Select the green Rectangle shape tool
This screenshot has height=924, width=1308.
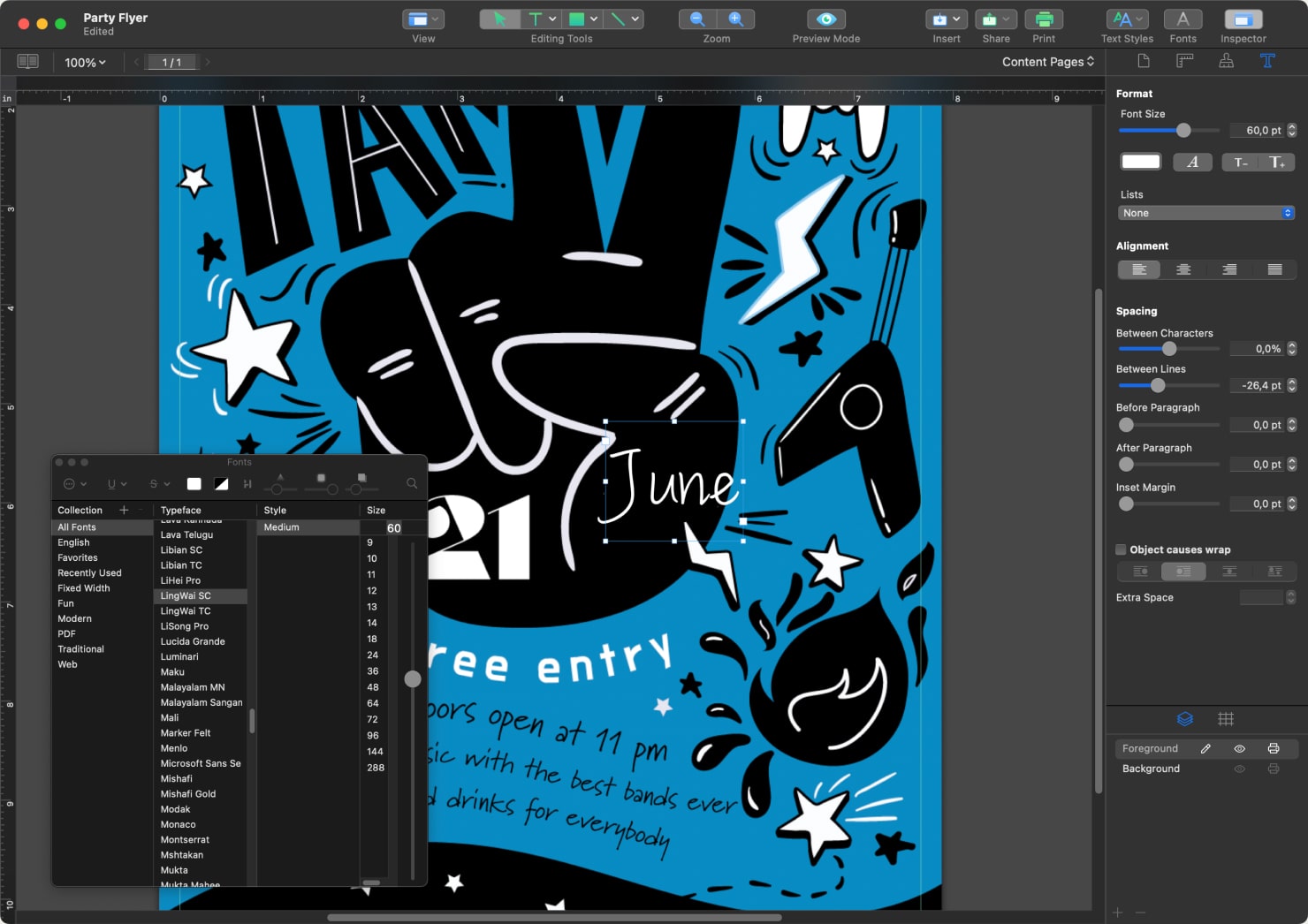click(577, 19)
